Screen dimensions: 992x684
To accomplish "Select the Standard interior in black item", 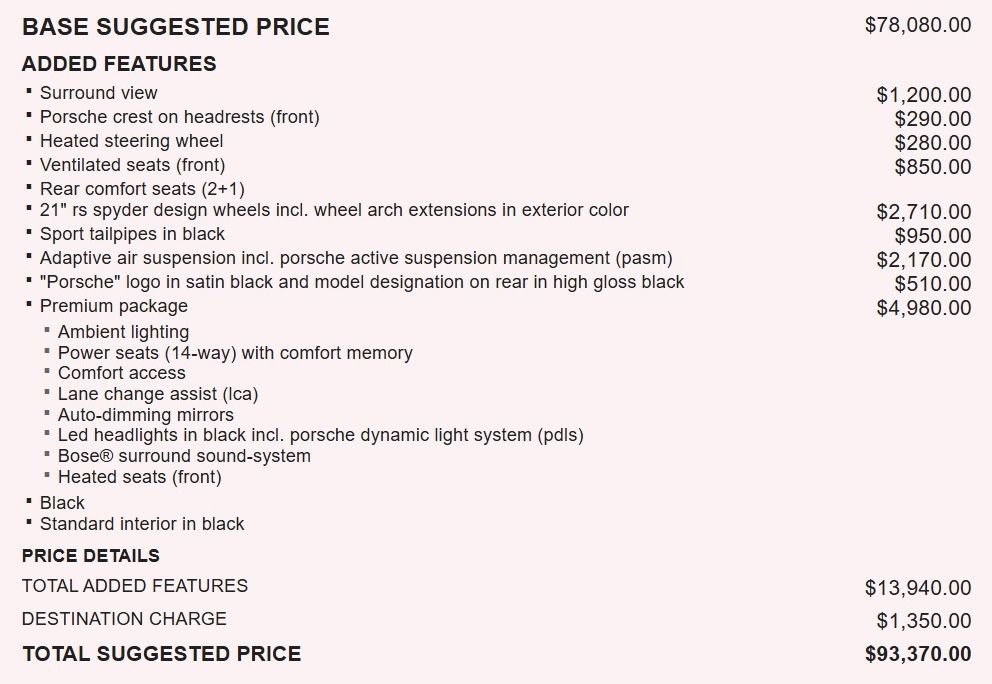I will [142, 524].
